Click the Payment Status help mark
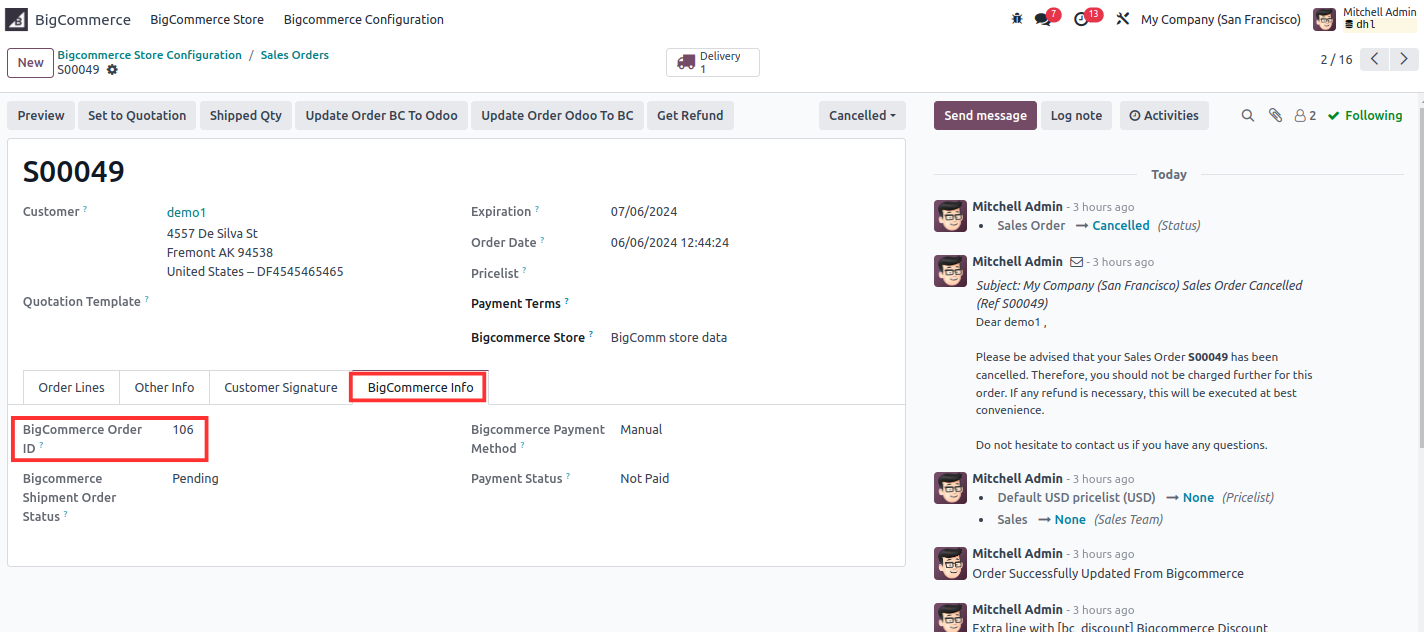The width and height of the screenshot is (1424, 632). click(568, 476)
